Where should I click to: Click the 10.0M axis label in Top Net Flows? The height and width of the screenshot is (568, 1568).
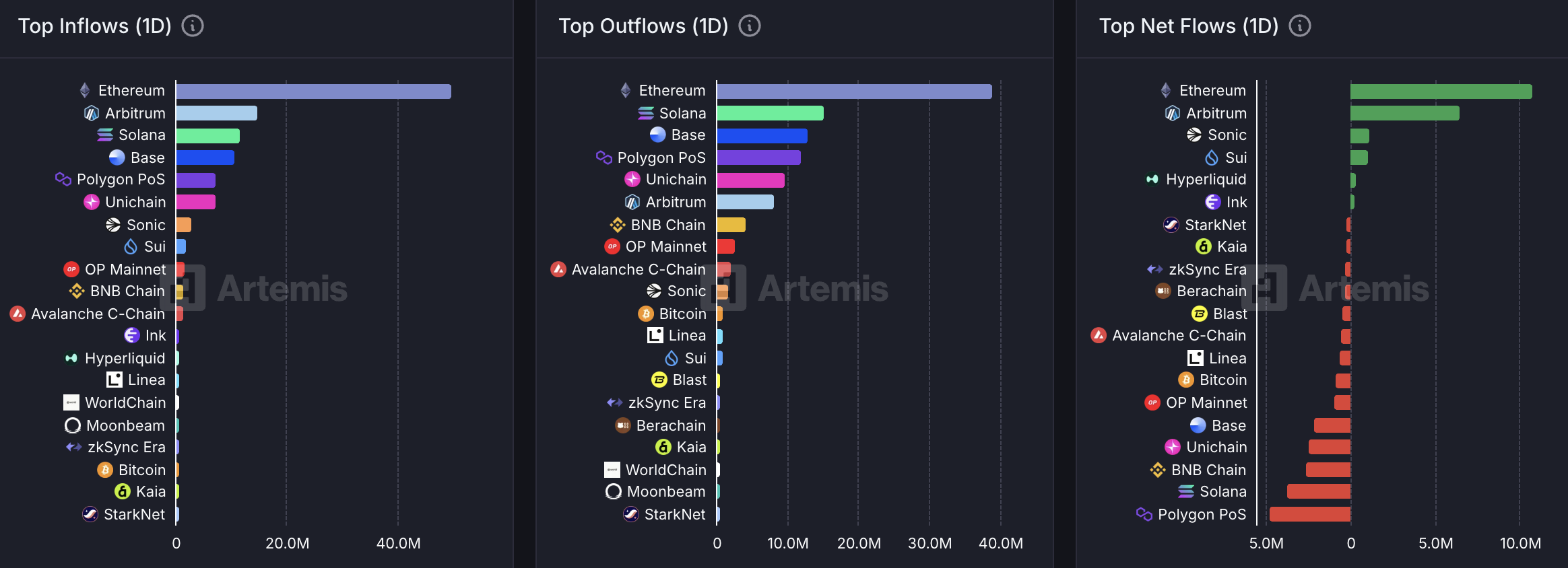[1520, 543]
